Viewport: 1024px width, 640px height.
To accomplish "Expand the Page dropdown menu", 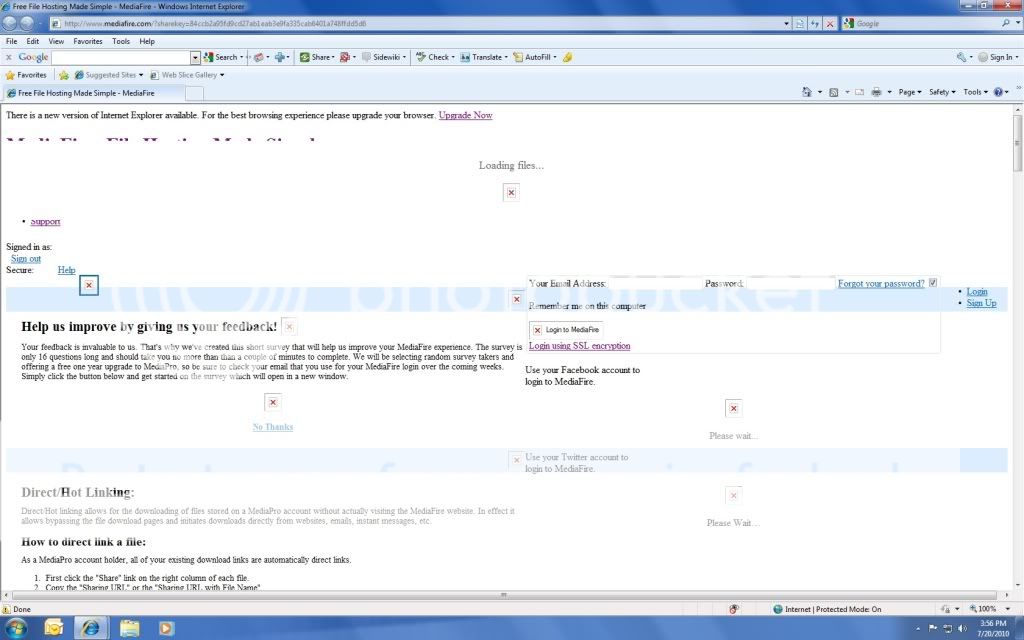I will tap(909, 92).
